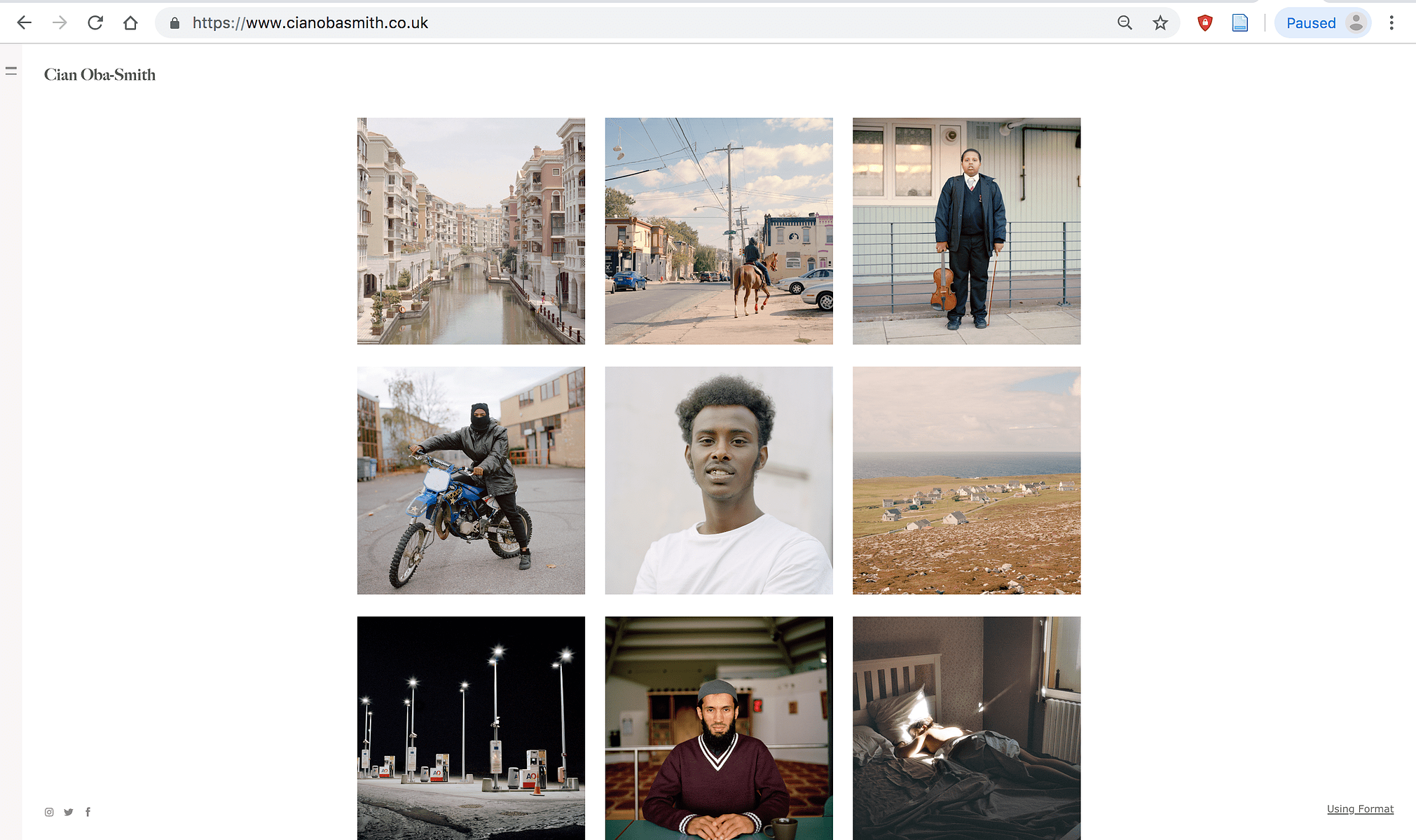Viewport: 1416px width, 840px height.
Task: Open the coastal village landscape photo
Action: coord(966,481)
